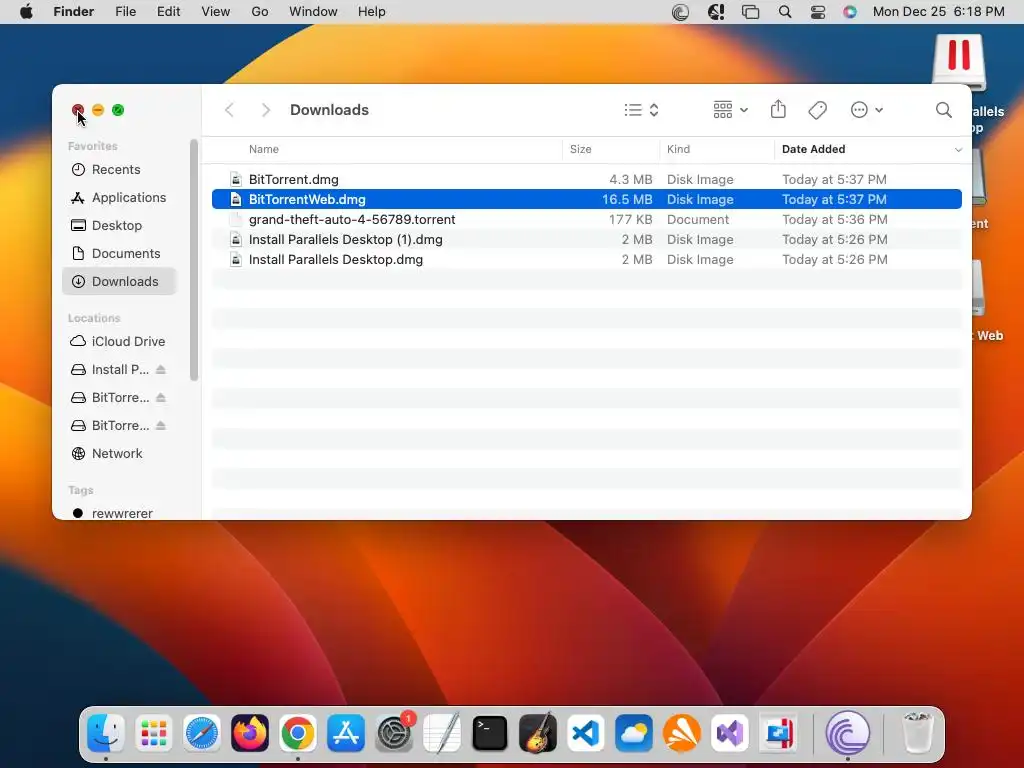Viewport: 1024px width, 768px height.
Task: Open the list view switcher dropdown
Action: 641,110
